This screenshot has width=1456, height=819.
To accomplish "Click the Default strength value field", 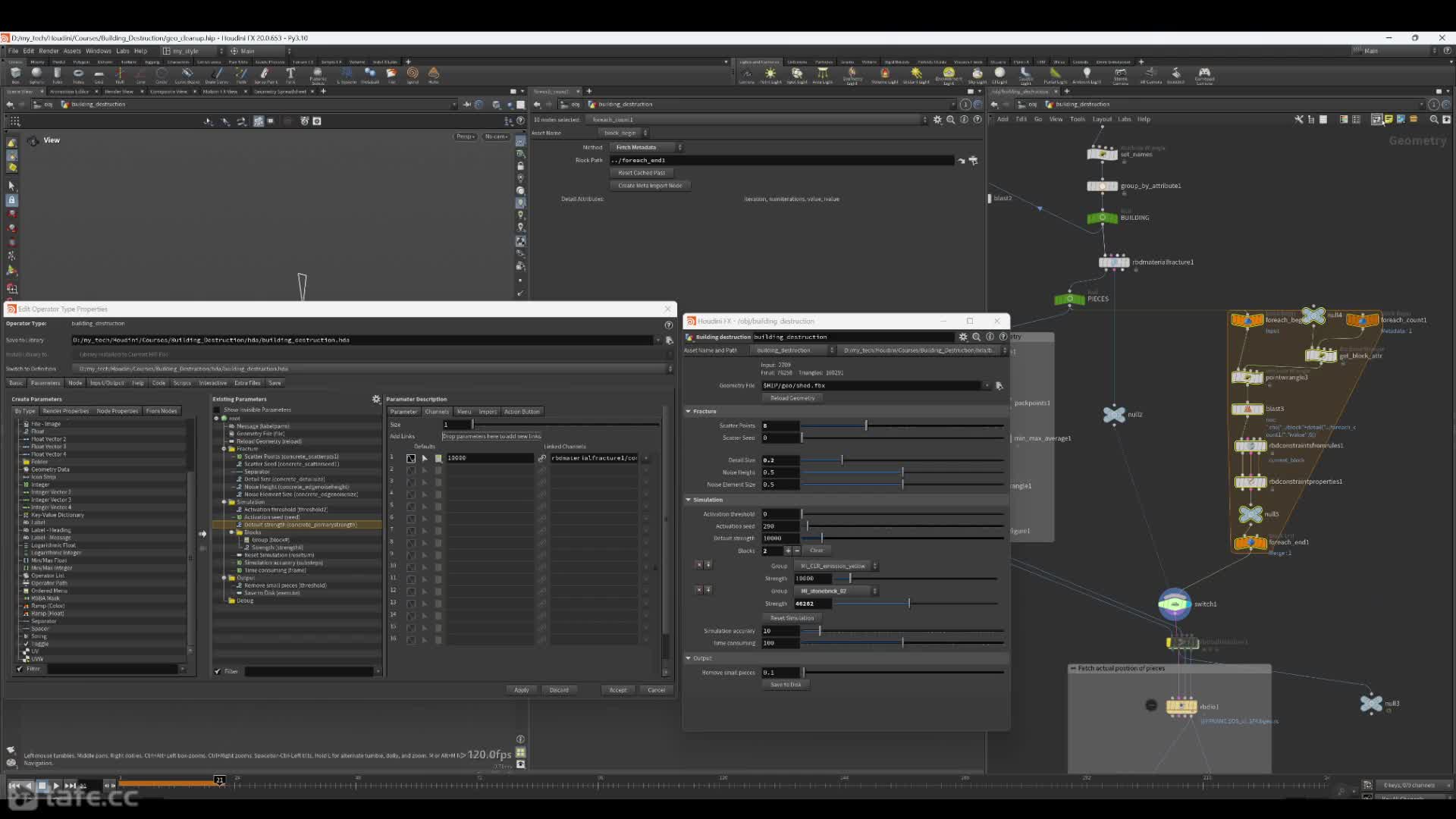I will coord(780,538).
